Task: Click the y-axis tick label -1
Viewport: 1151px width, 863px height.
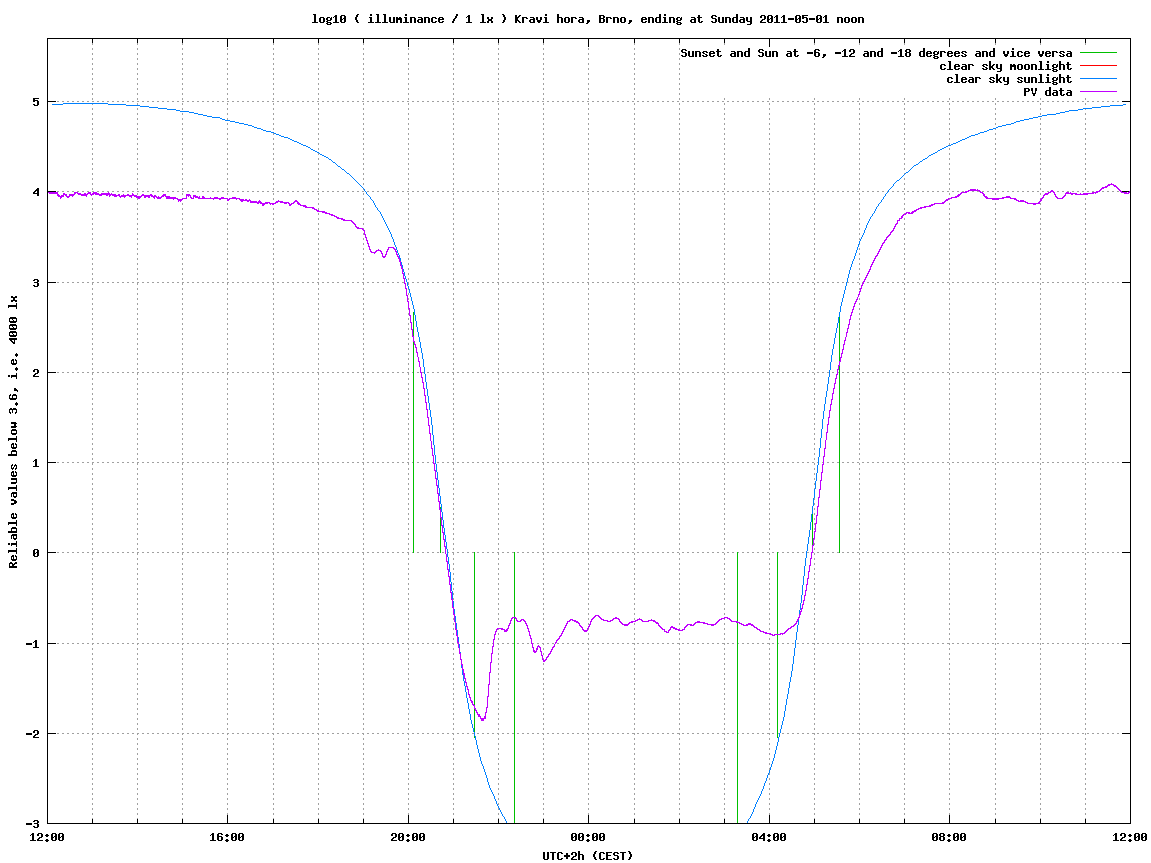Action: [x=33, y=644]
